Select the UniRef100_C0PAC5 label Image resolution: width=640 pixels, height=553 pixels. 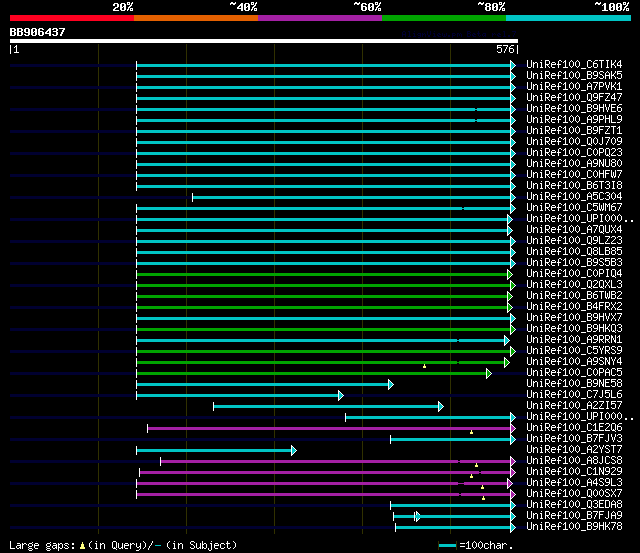point(574,373)
